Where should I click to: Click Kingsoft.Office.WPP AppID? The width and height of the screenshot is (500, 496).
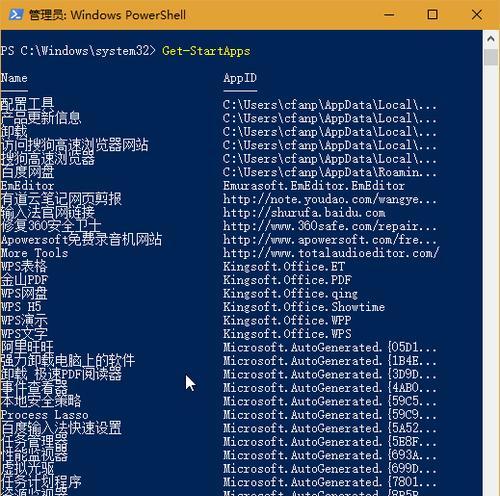click(x=287, y=320)
